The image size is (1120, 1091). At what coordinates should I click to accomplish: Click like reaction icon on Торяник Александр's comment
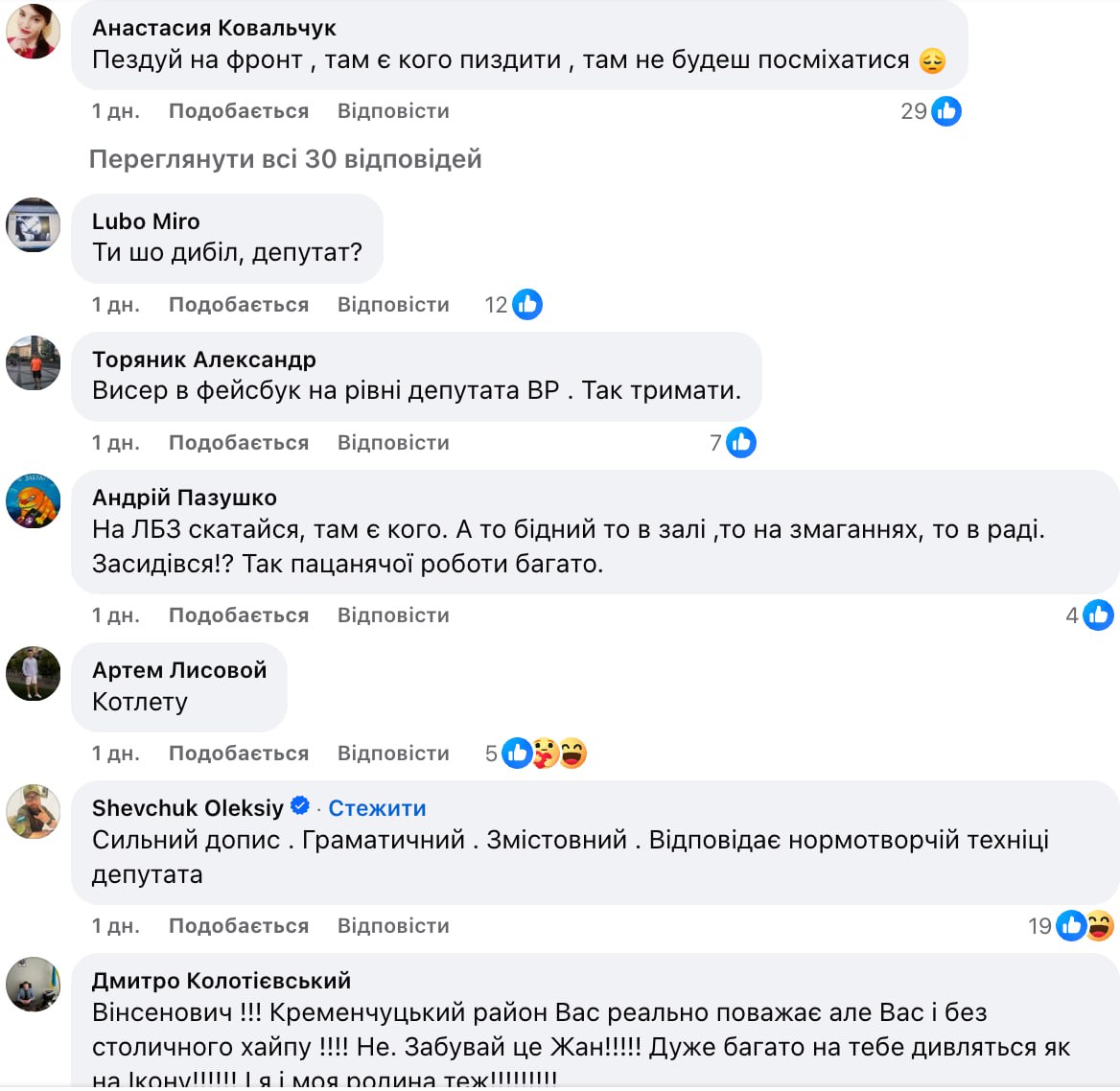point(741,443)
